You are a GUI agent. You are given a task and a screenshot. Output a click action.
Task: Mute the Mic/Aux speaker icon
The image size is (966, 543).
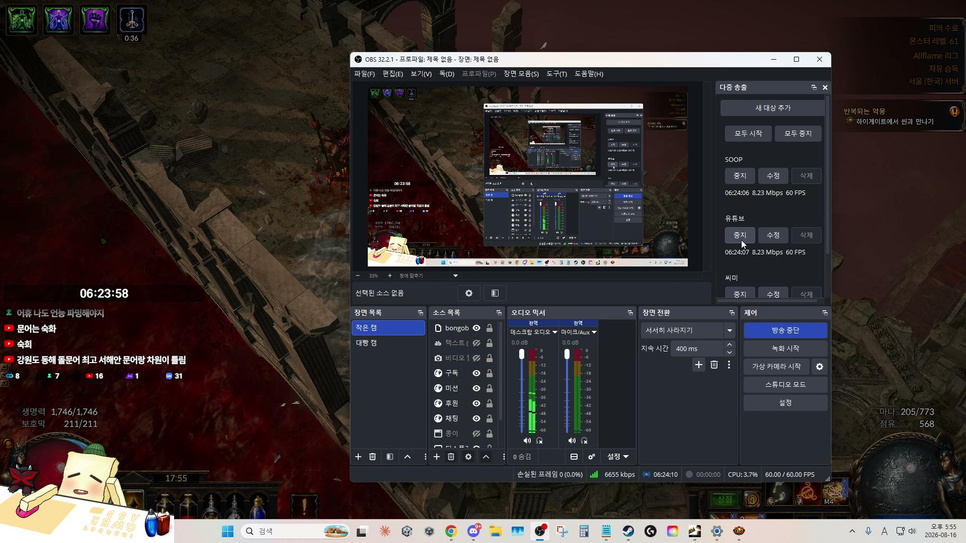[572, 441]
